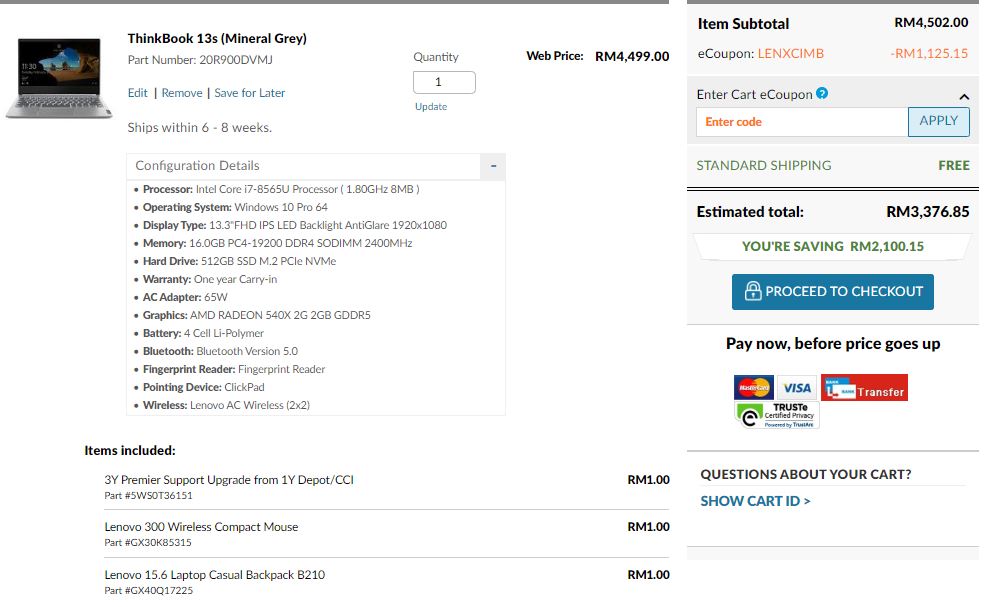Viewport: 987px width, 607px height.
Task: Open the SHOW CART ID link
Action: click(x=755, y=501)
